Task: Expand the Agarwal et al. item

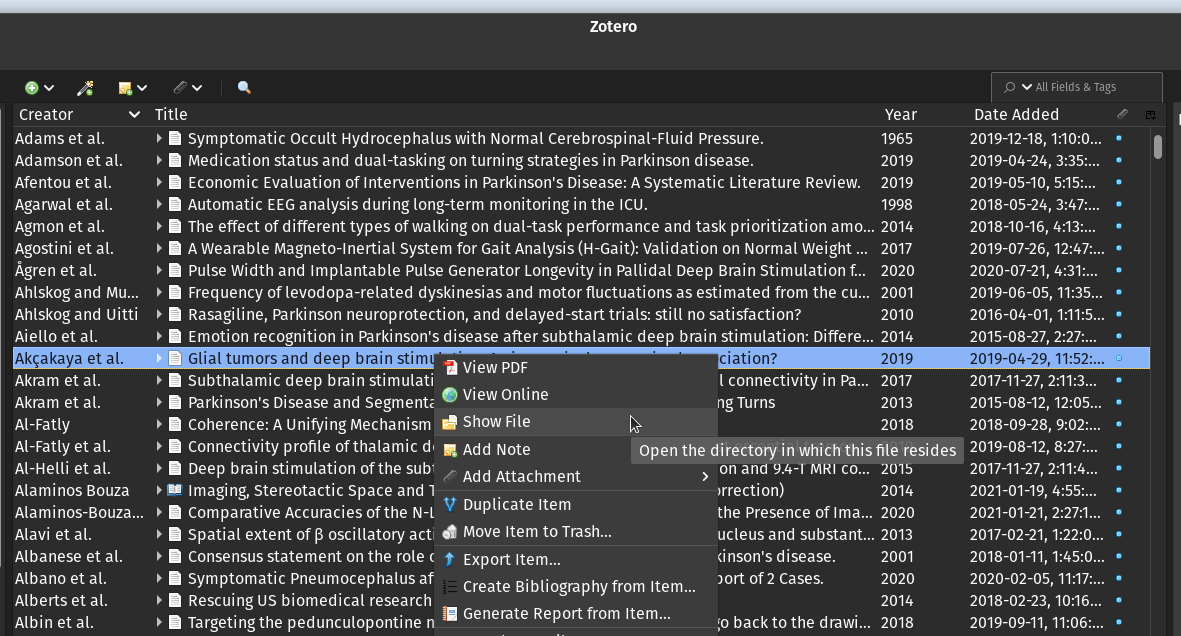Action: tap(159, 204)
